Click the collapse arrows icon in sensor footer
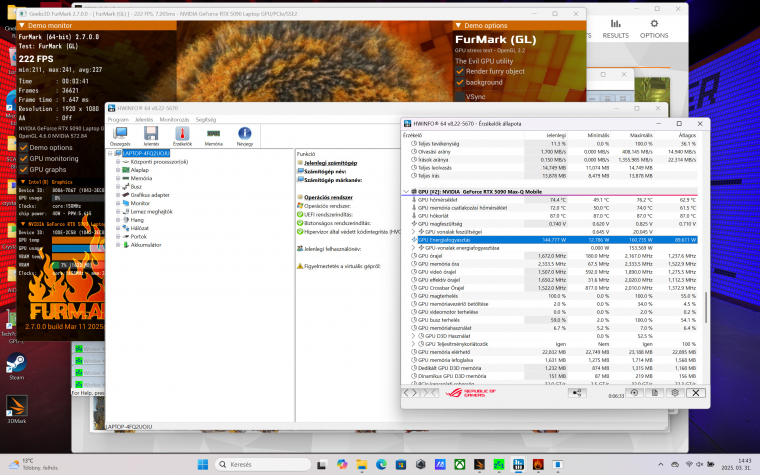This screenshot has height=475, width=760. pos(429,393)
